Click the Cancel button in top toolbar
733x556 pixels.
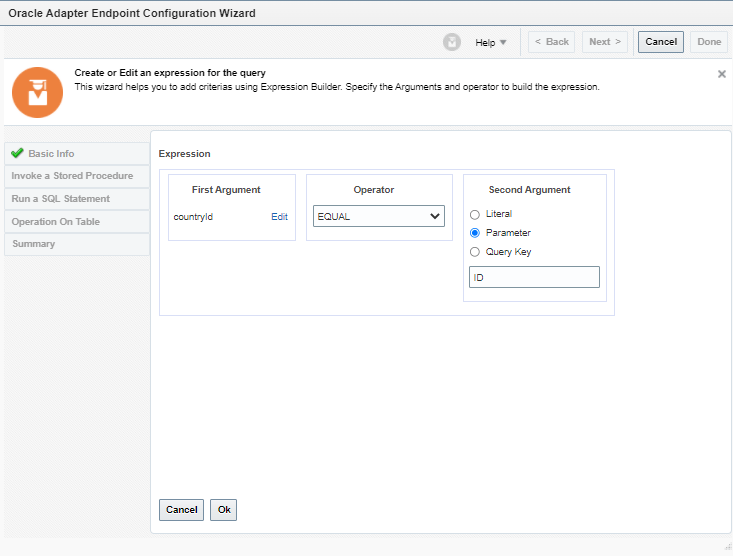click(660, 42)
